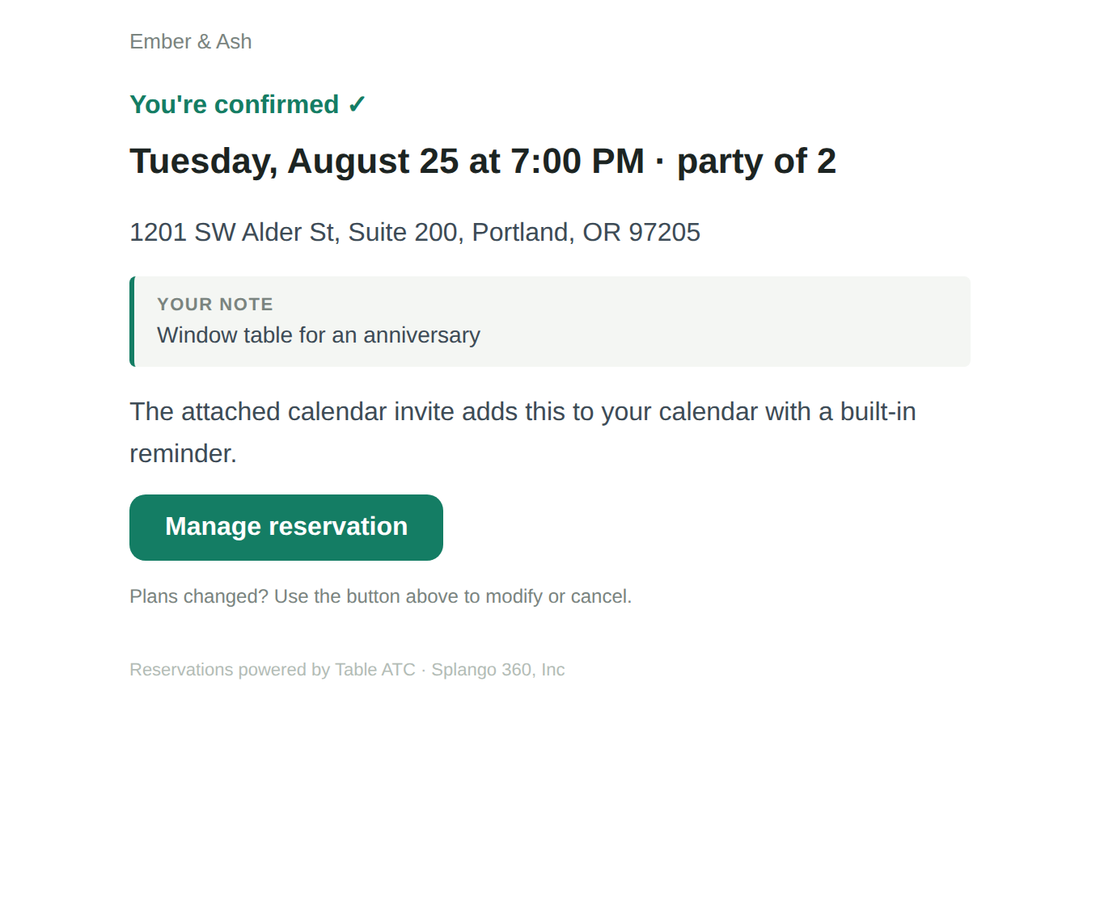Click "Splango 360, Inc" in the footer
The height and width of the screenshot is (913, 1100).
click(x=498, y=670)
